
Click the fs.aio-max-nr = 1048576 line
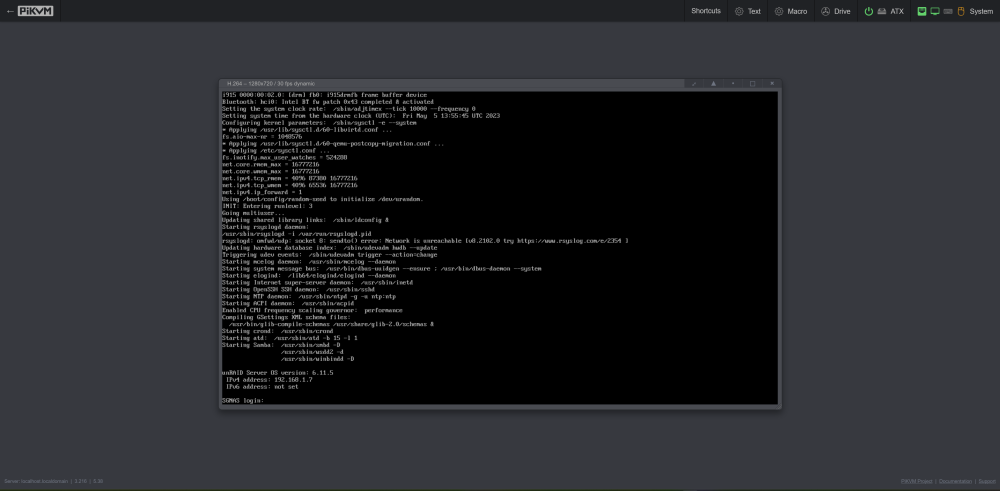261,136
